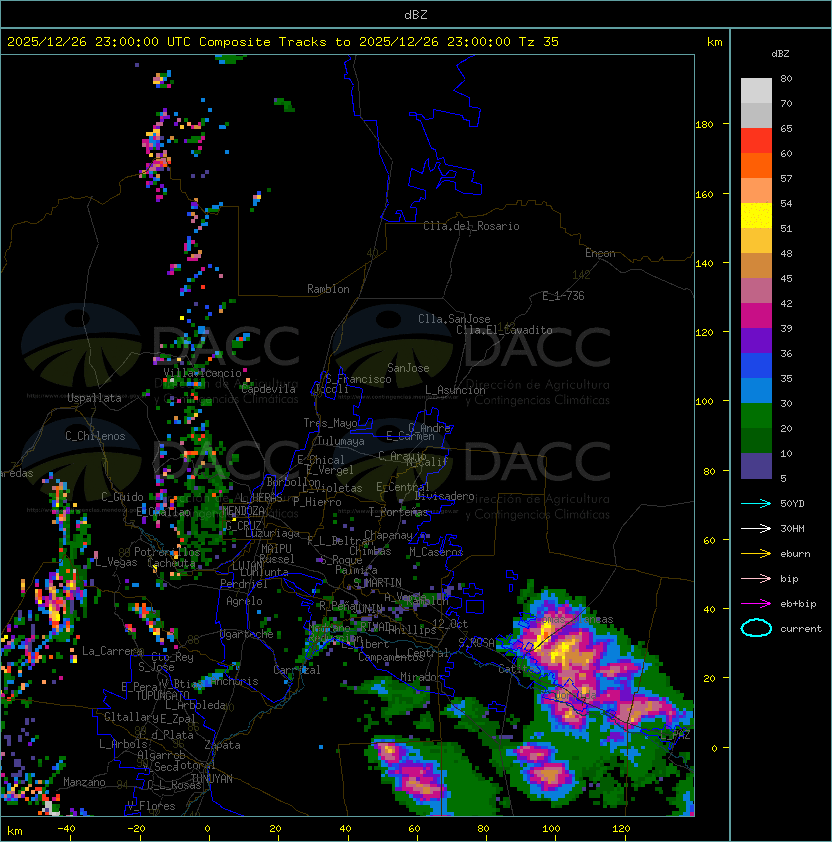Click the Capdevila map label

coord(268,389)
